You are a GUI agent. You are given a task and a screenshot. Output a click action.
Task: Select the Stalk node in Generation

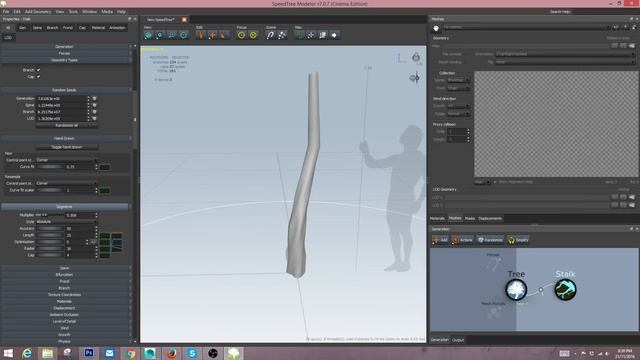(x=565, y=289)
